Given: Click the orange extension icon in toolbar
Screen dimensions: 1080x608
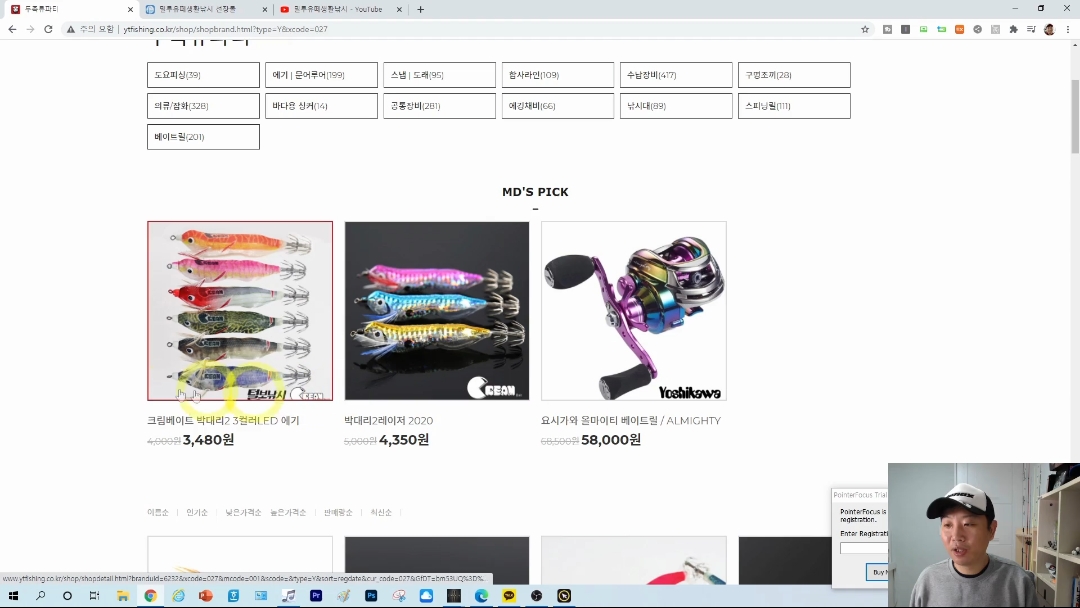Looking at the screenshot, I should [x=959, y=29].
